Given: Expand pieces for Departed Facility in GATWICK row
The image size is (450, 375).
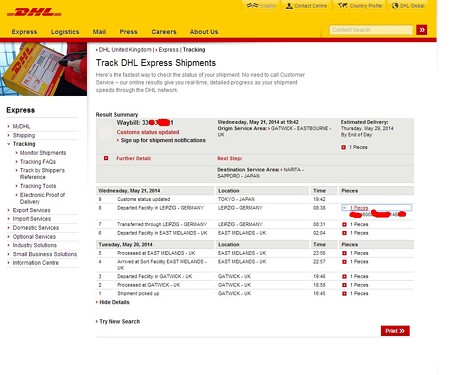Looking at the screenshot, I should (x=344, y=276).
